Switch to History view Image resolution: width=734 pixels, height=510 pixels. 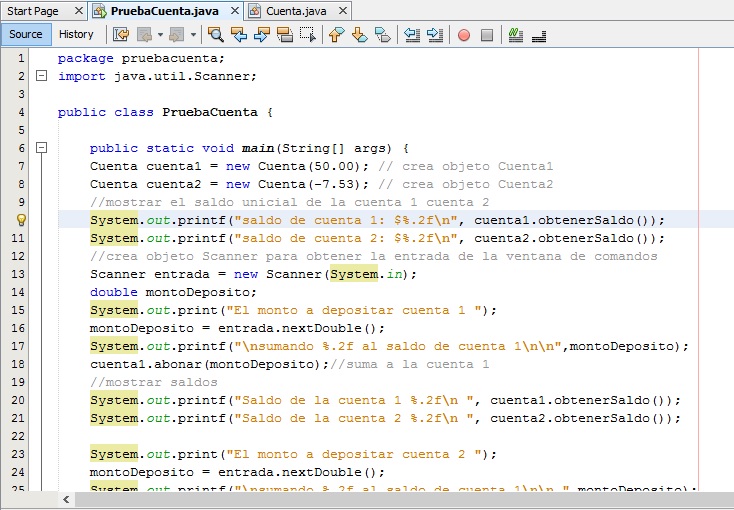pos(76,34)
